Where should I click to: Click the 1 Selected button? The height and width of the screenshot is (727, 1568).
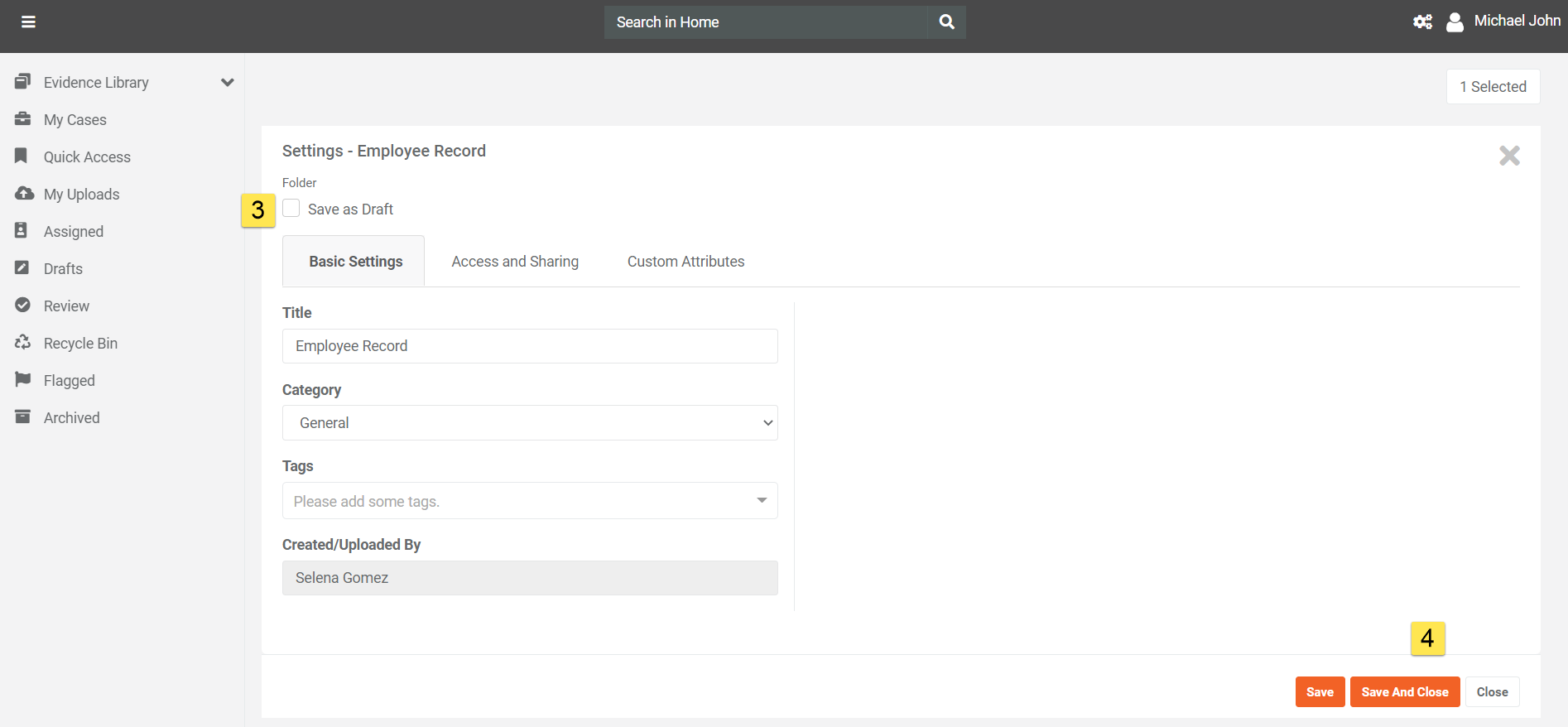(x=1493, y=87)
